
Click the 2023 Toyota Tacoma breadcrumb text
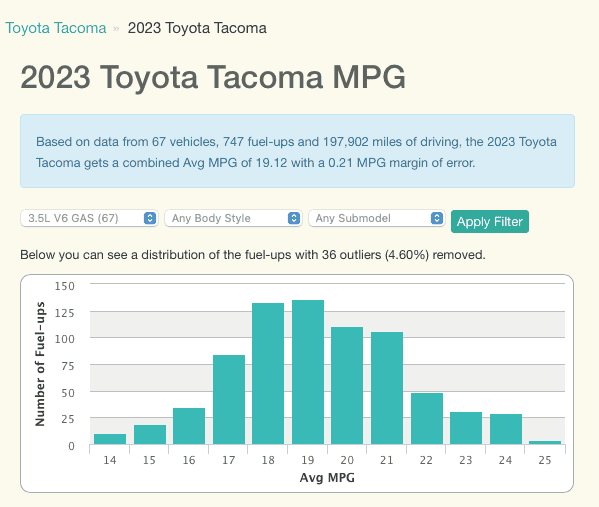(197, 28)
